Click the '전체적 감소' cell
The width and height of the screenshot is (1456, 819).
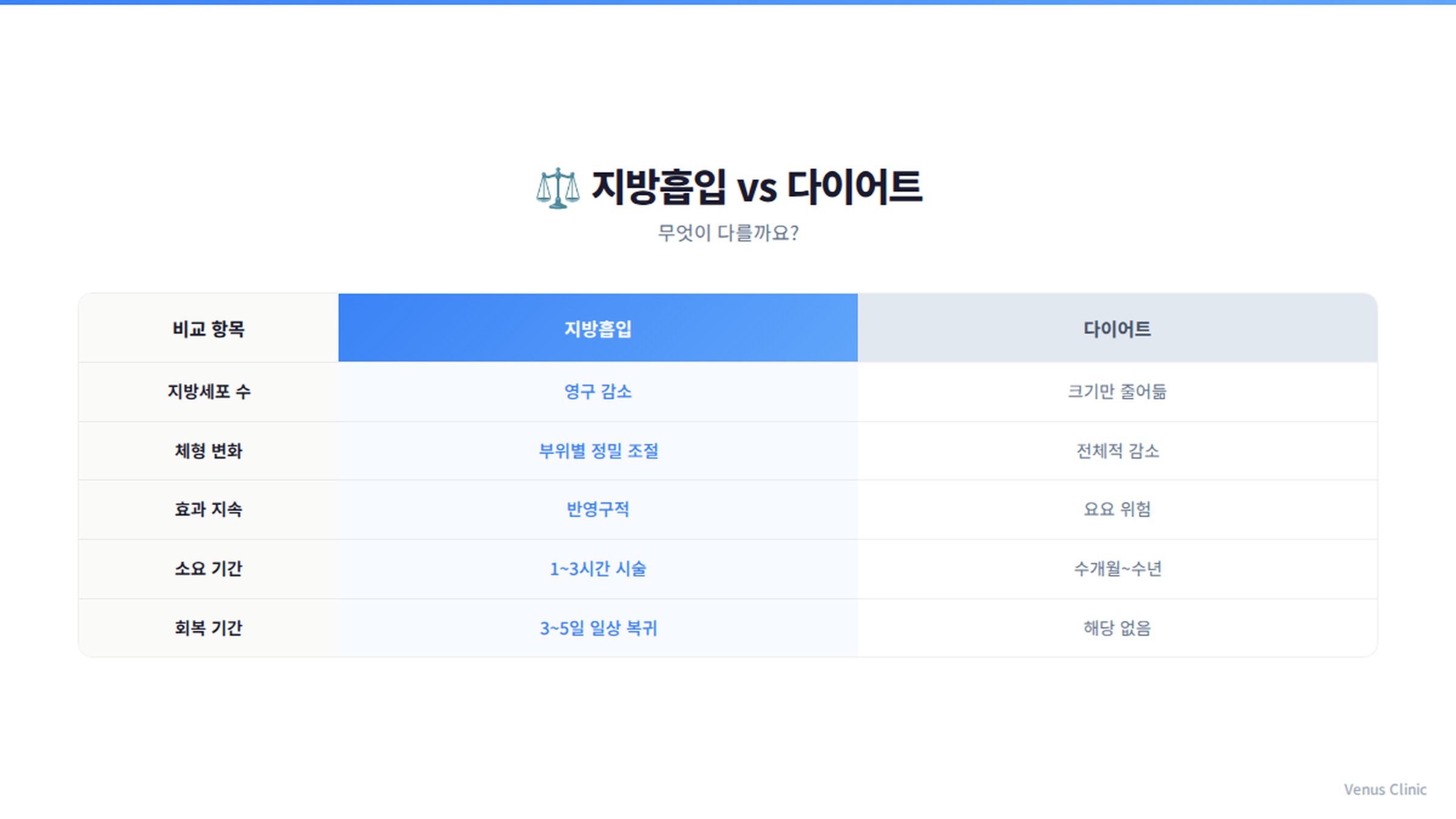click(x=1117, y=451)
